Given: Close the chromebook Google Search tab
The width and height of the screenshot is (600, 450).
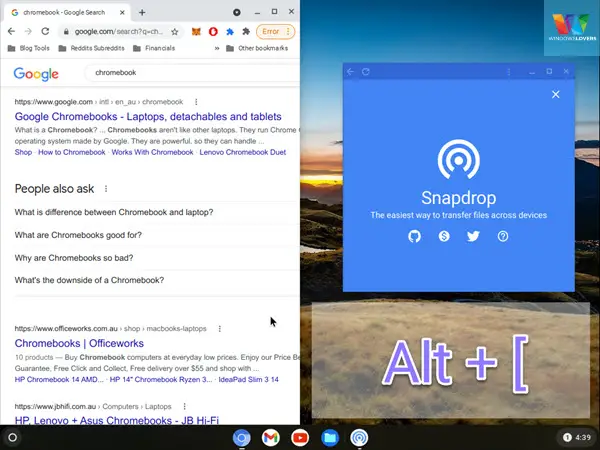Looking at the screenshot, I should tap(122, 13).
